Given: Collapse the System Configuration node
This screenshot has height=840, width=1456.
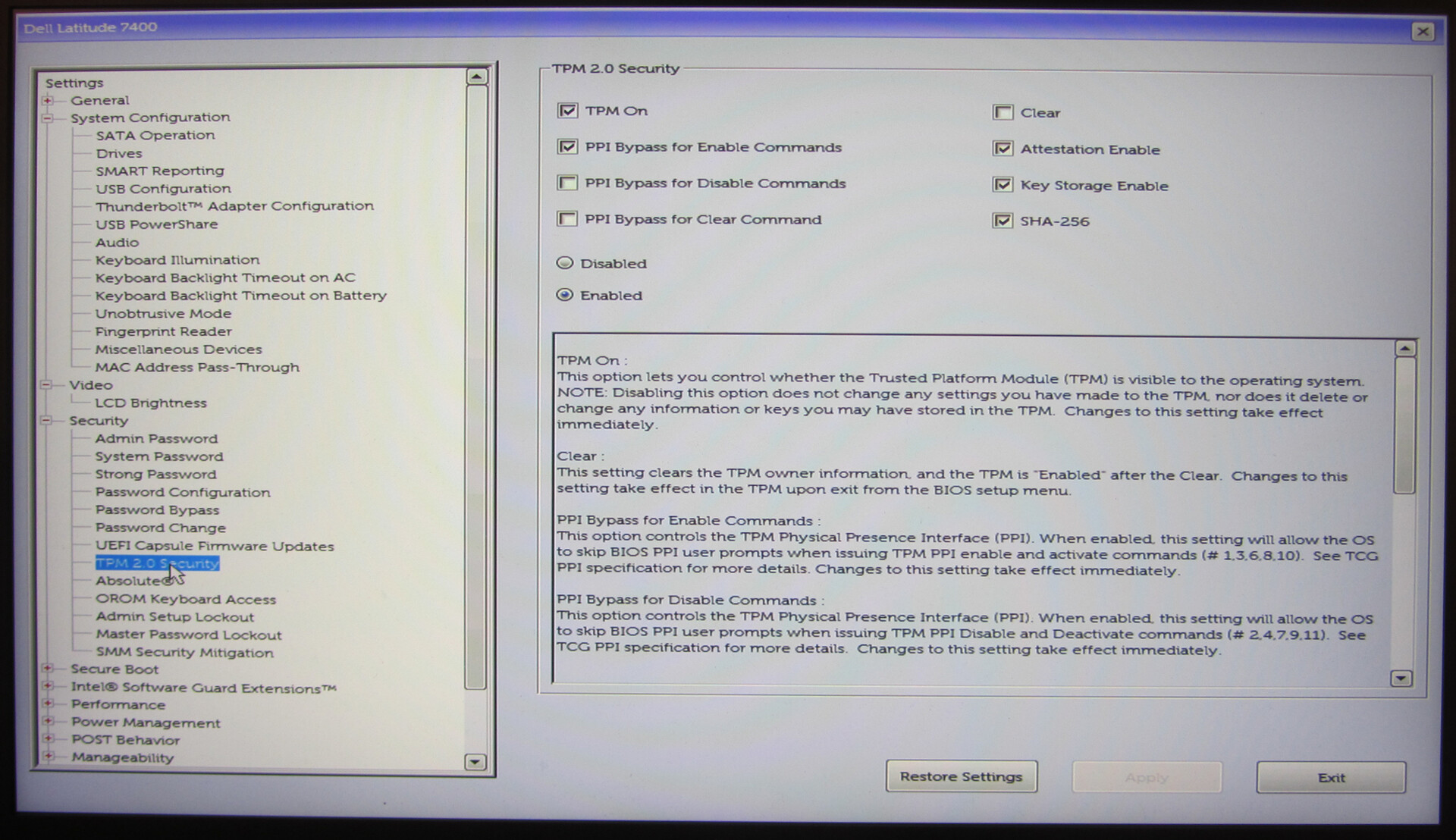Looking at the screenshot, I should coord(48,118).
